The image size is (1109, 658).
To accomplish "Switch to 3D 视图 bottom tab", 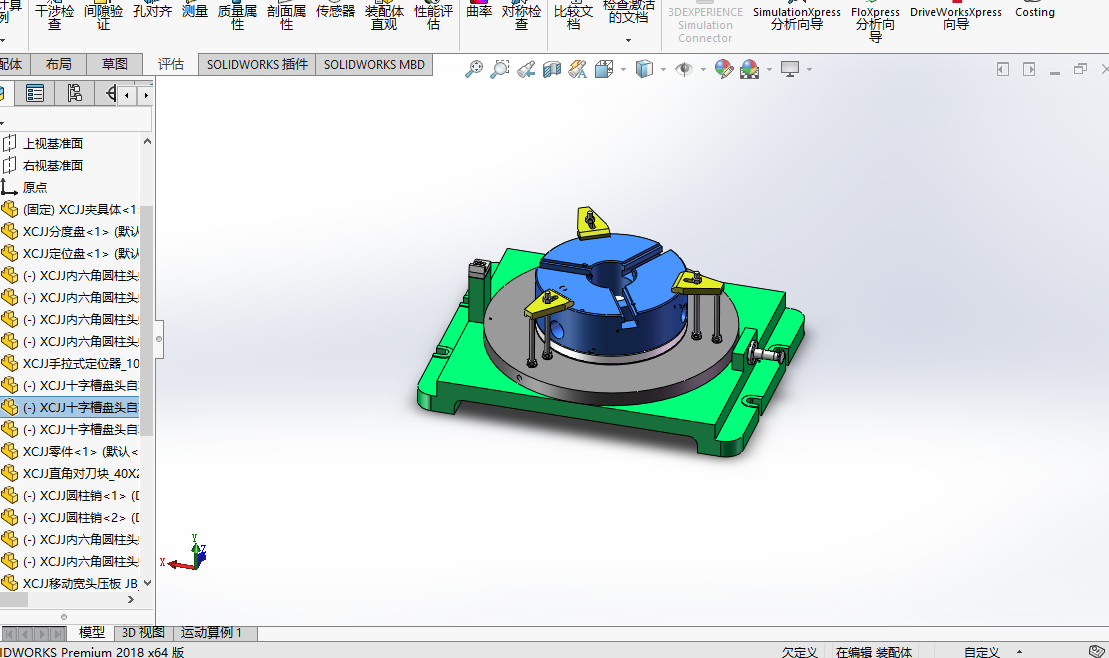I will [x=143, y=633].
